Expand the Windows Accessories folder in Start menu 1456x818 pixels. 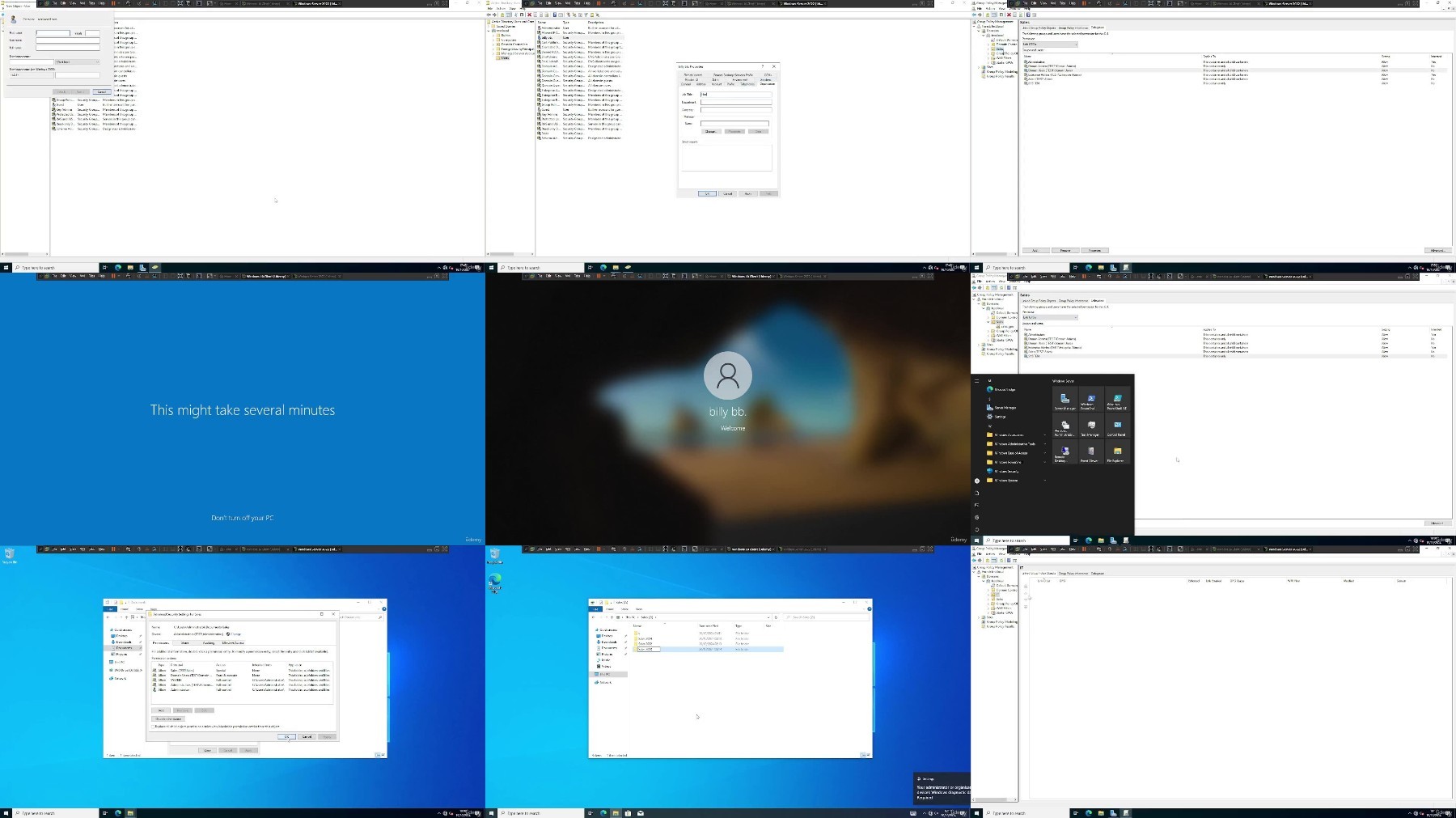click(x=1016, y=435)
